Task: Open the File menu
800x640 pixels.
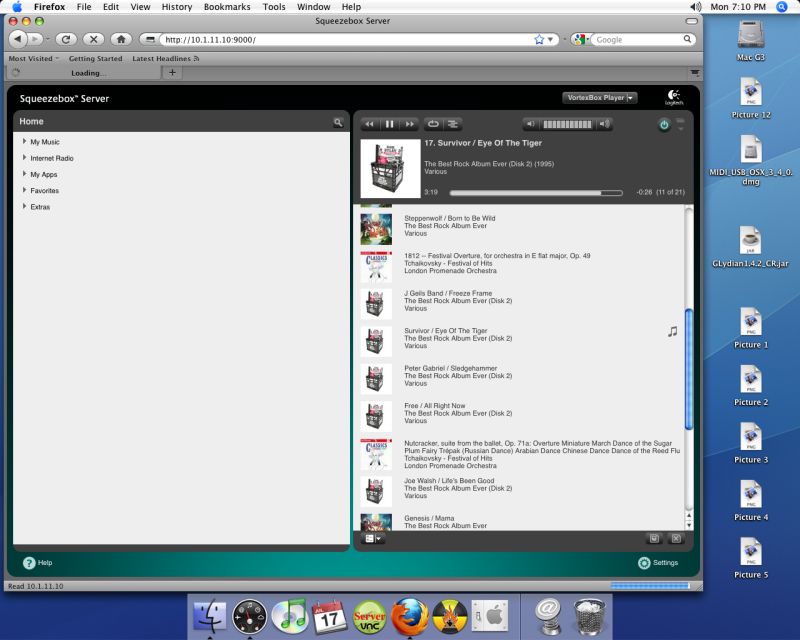Action: 84,7
